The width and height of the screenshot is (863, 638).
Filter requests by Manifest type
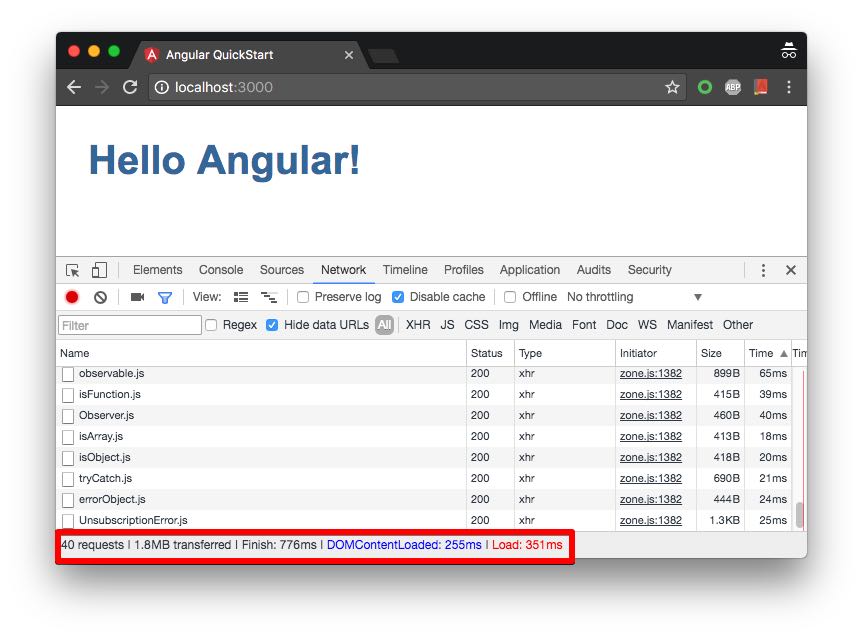[690, 325]
